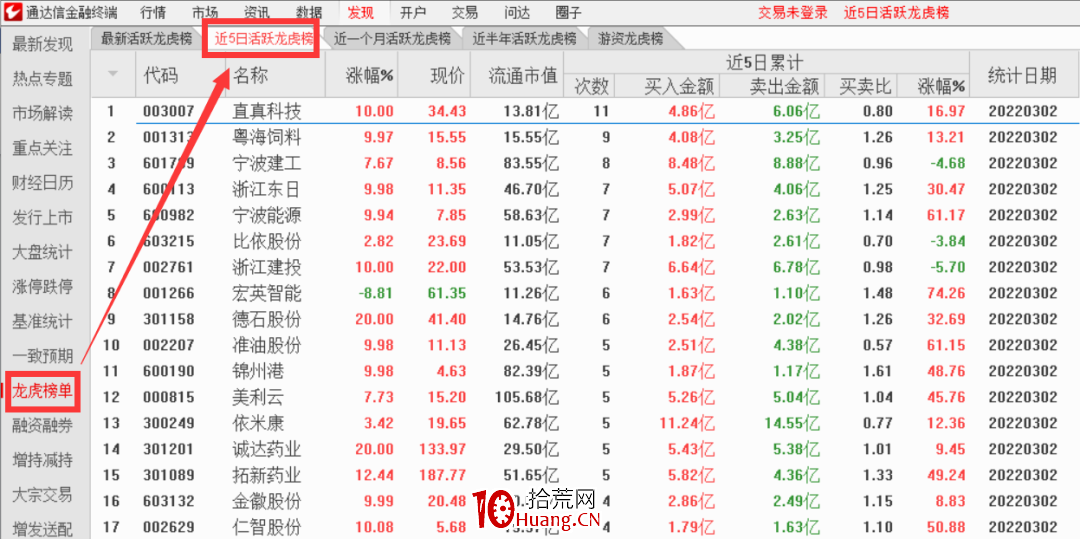Sort by the 买入金额 column header

[x=678, y=86]
